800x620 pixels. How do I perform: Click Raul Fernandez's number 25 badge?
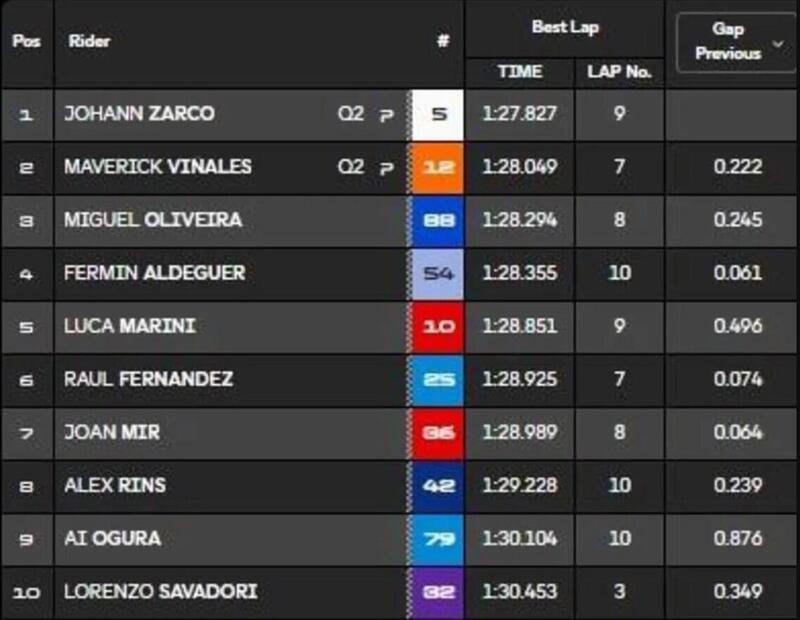(437, 379)
